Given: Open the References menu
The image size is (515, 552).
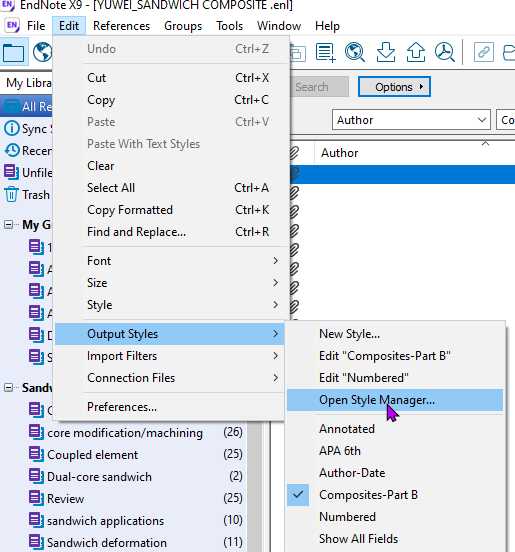Looking at the screenshot, I should (x=121, y=26).
